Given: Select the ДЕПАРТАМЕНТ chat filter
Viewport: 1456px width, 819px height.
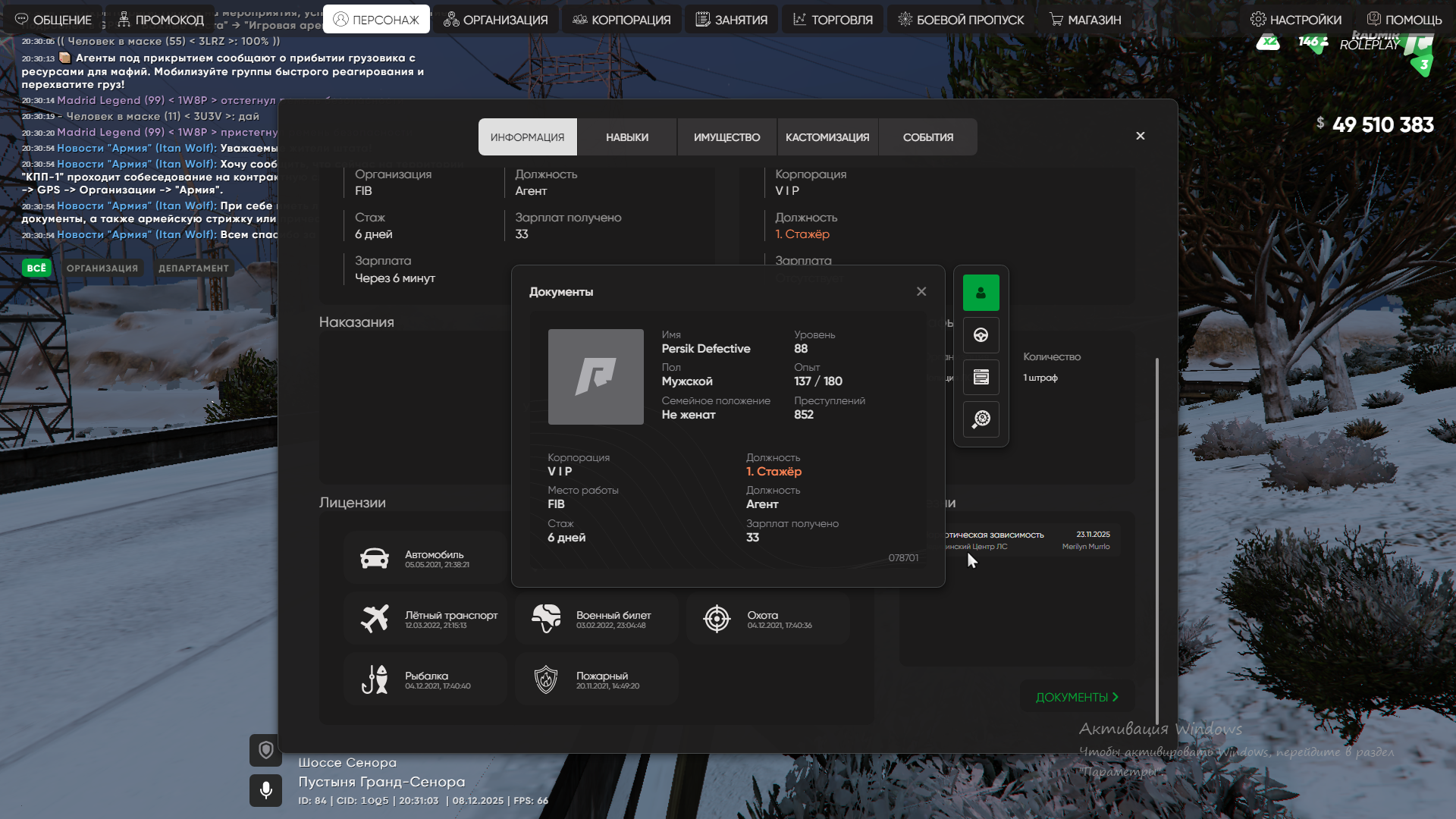Looking at the screenshot, I should 193,268.
